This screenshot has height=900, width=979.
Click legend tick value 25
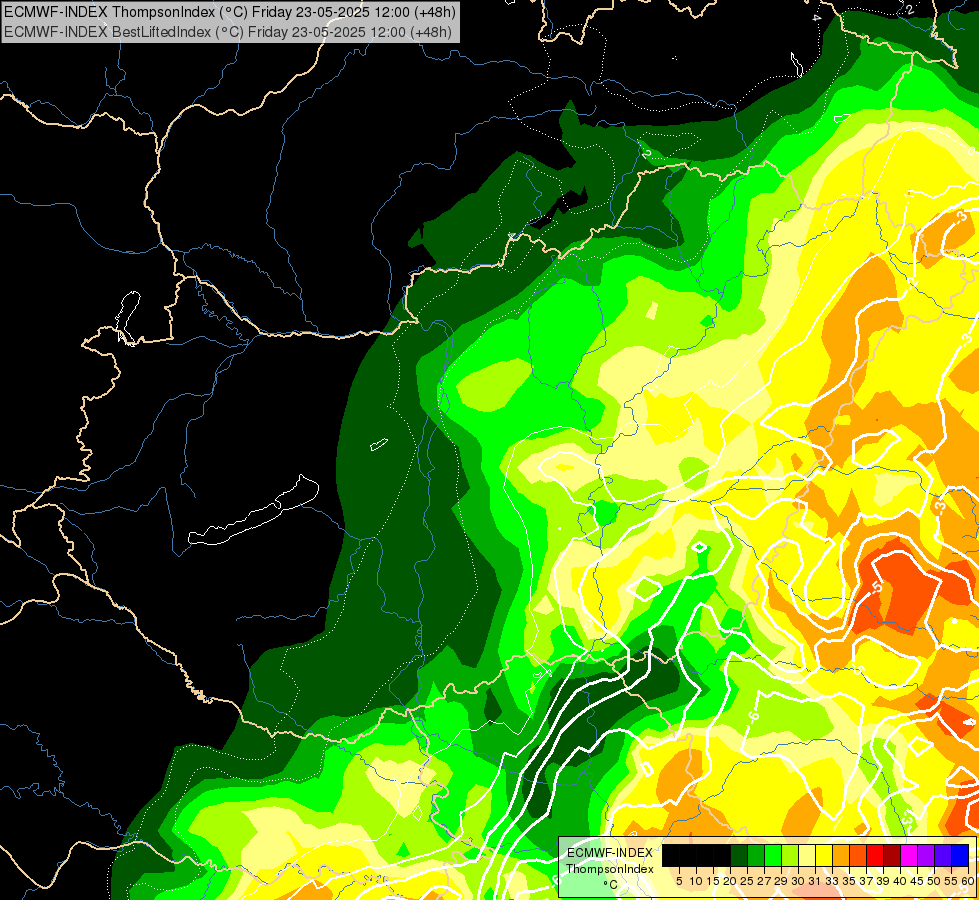pyautogui.click(x=747, y=881)
